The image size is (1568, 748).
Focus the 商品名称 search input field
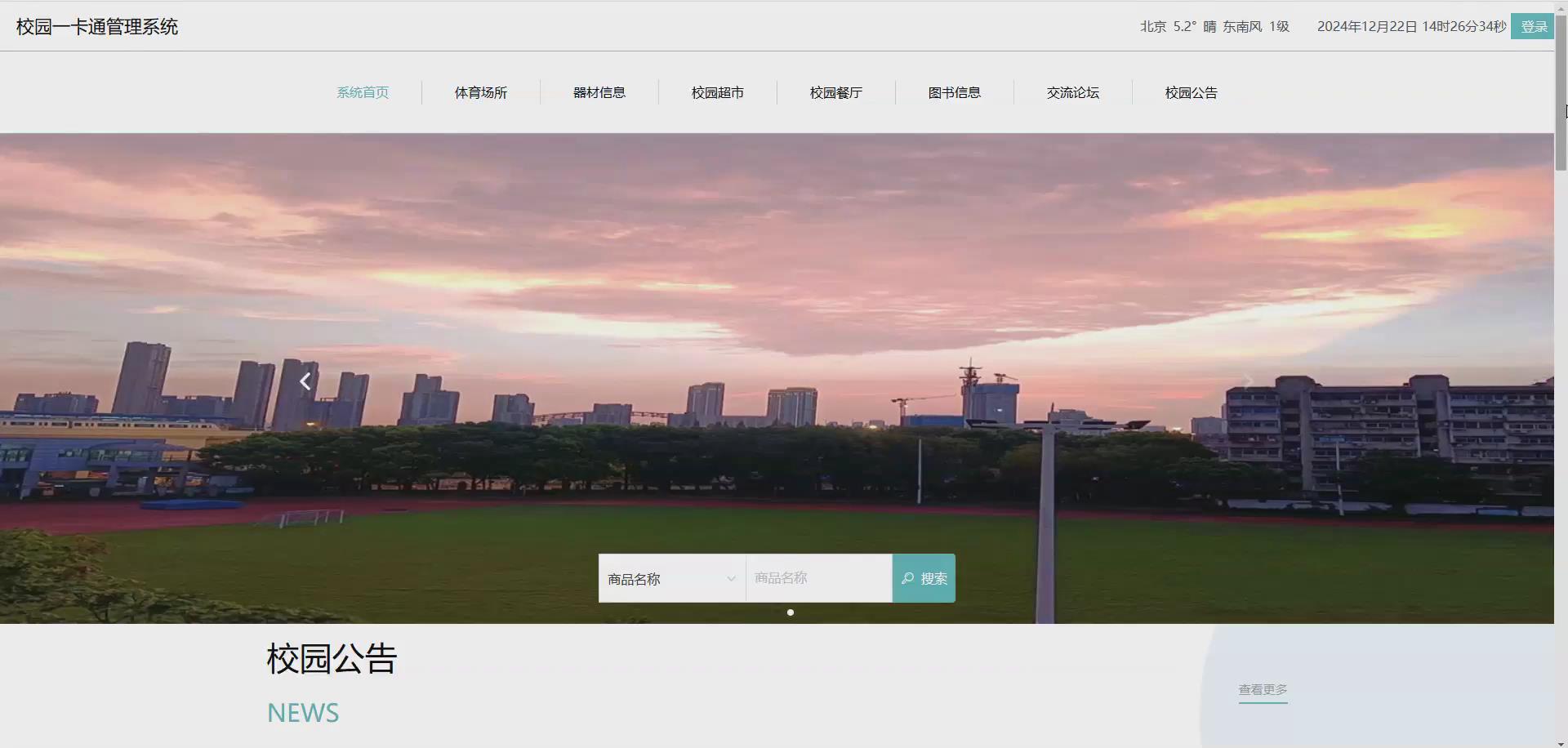(819, 578)
